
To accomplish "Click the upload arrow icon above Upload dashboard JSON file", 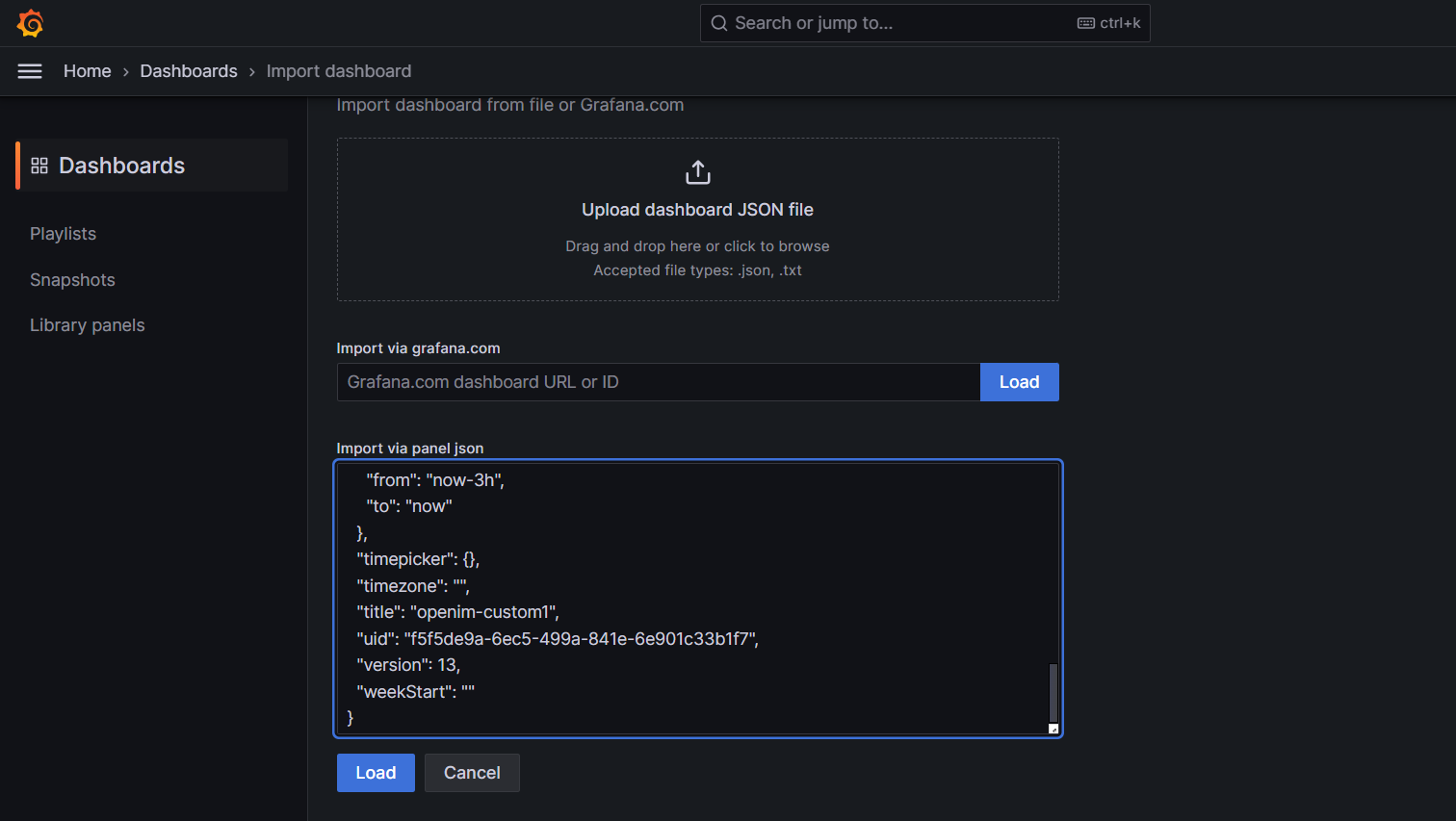I will (697, 171).
